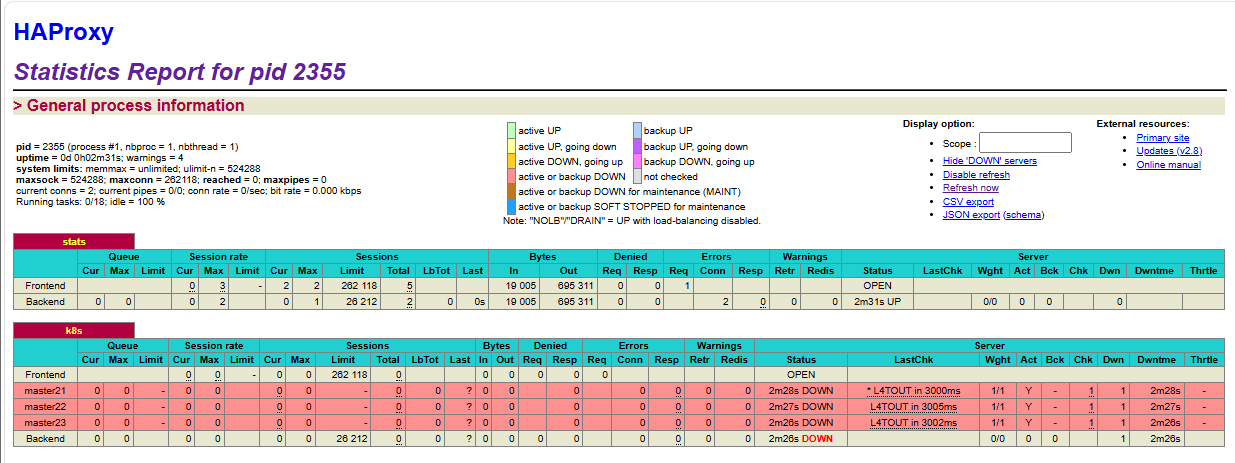
Task: Select the master23 server row name
Action: point(45,422)
